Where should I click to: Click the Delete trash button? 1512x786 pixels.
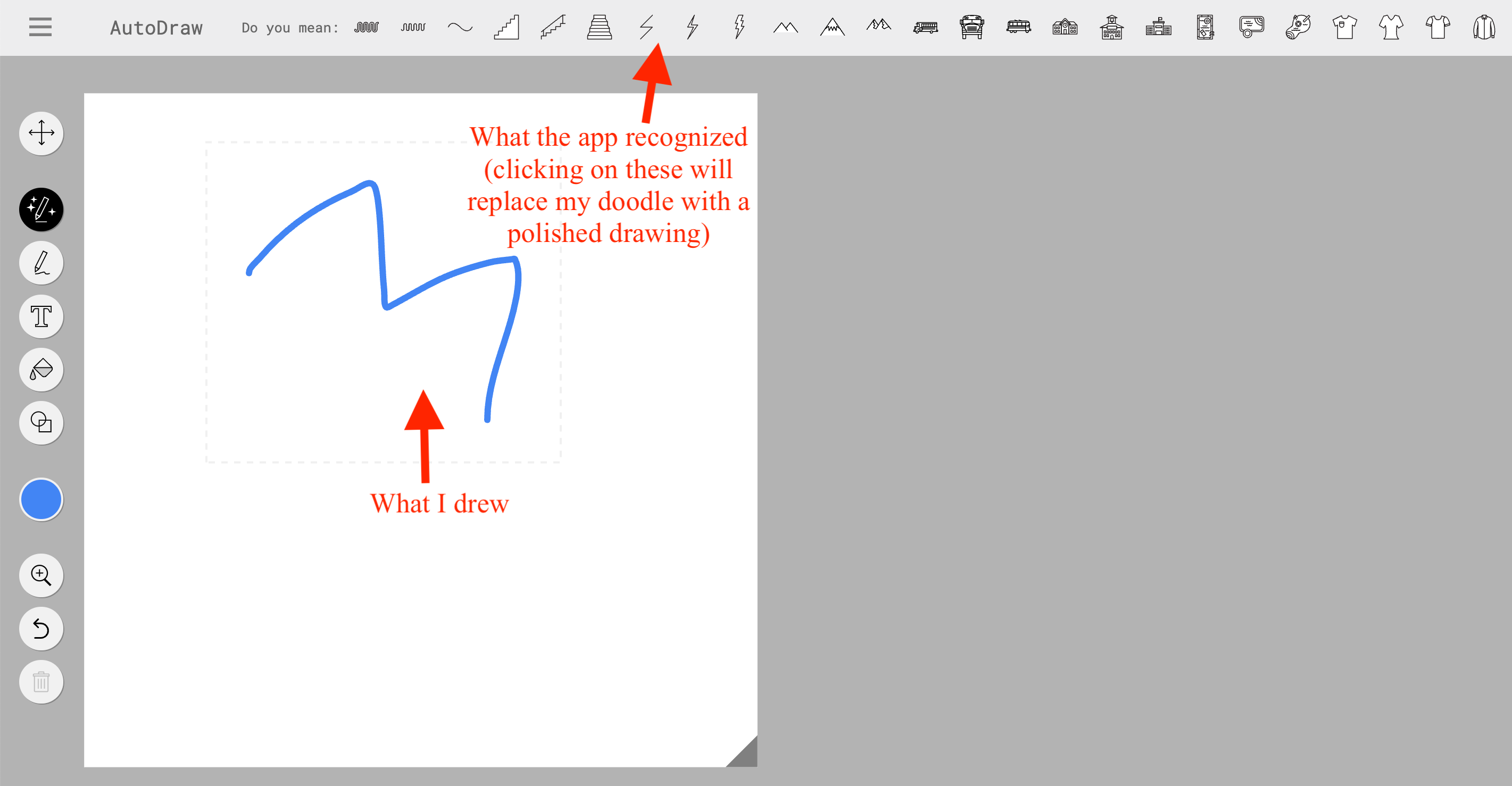41,682
